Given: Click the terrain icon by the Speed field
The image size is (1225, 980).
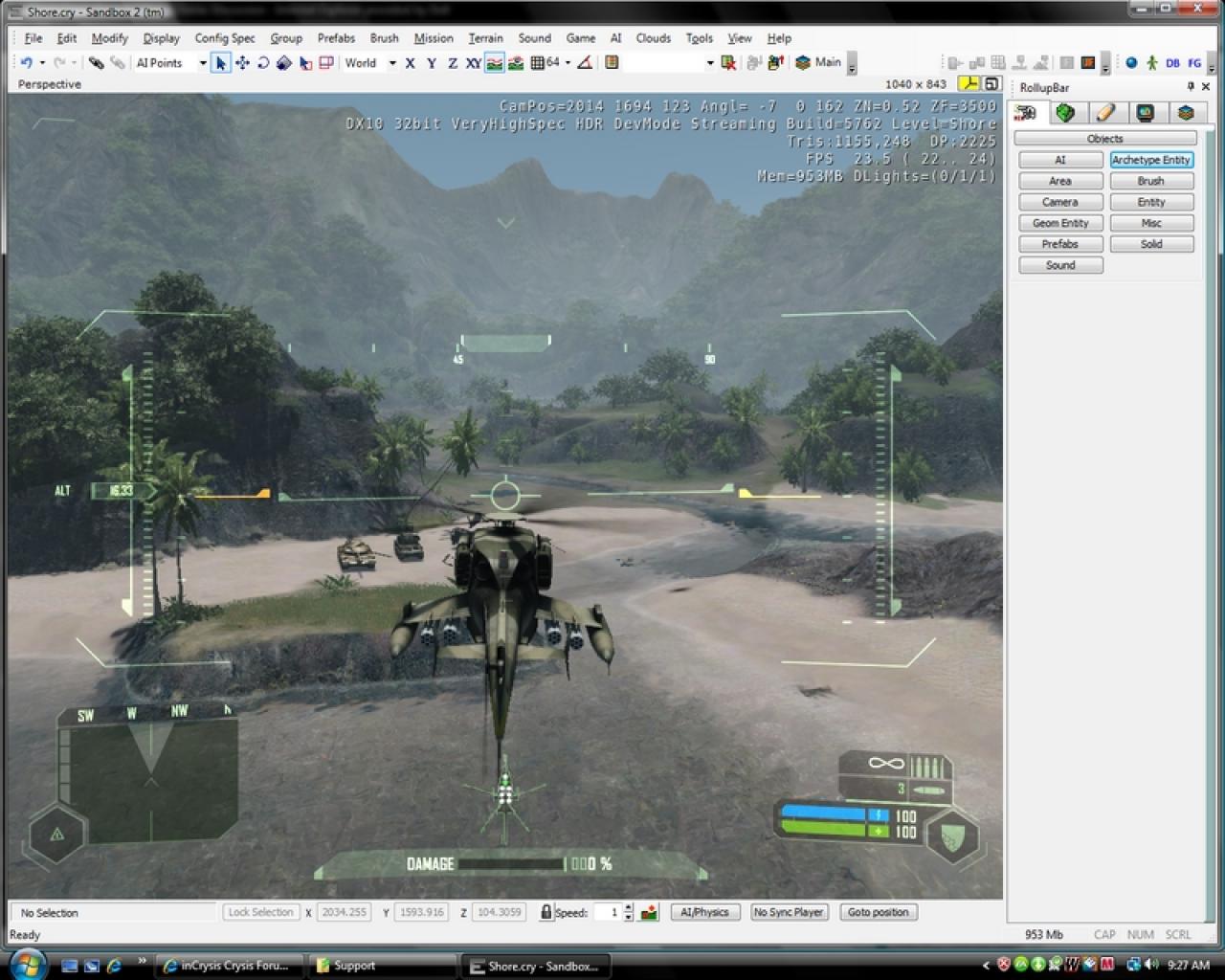Looking at the screenshot, I should coord(650,912).
